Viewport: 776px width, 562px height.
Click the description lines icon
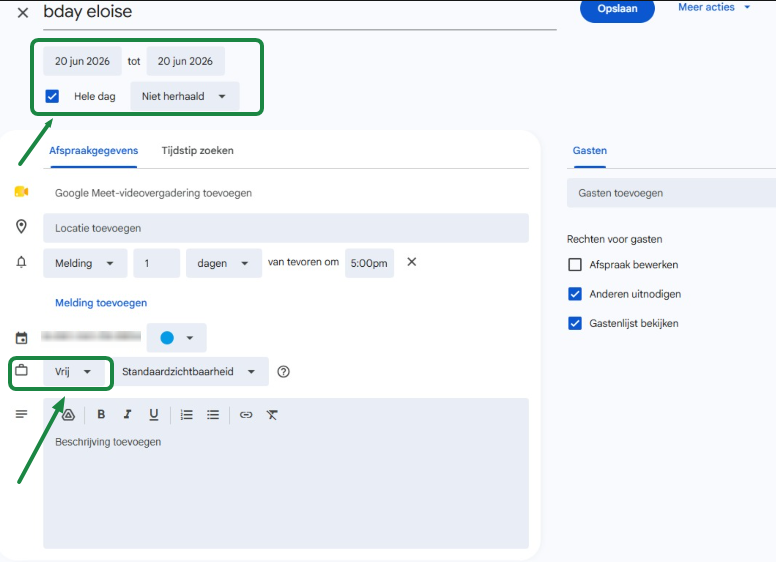pos(21,414)
